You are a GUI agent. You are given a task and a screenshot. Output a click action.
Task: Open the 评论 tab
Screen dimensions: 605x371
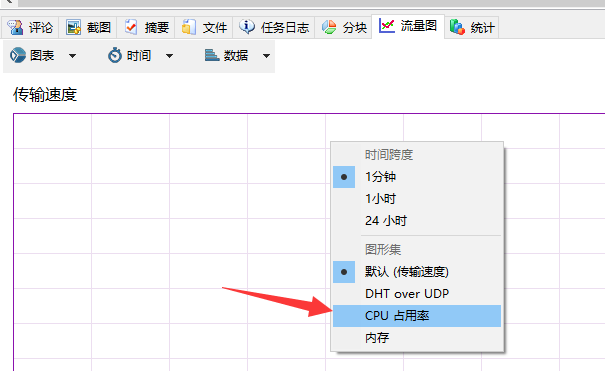30,27
